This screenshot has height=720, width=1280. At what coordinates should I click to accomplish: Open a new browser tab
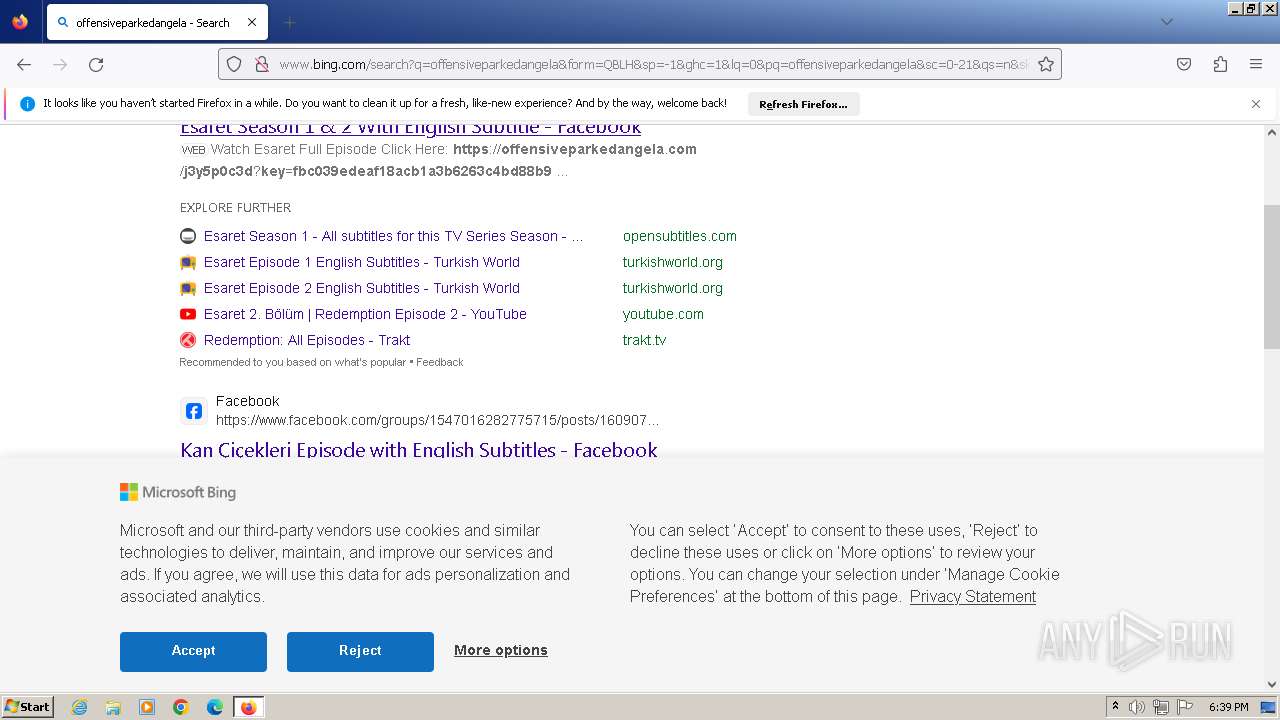(289, 22)
